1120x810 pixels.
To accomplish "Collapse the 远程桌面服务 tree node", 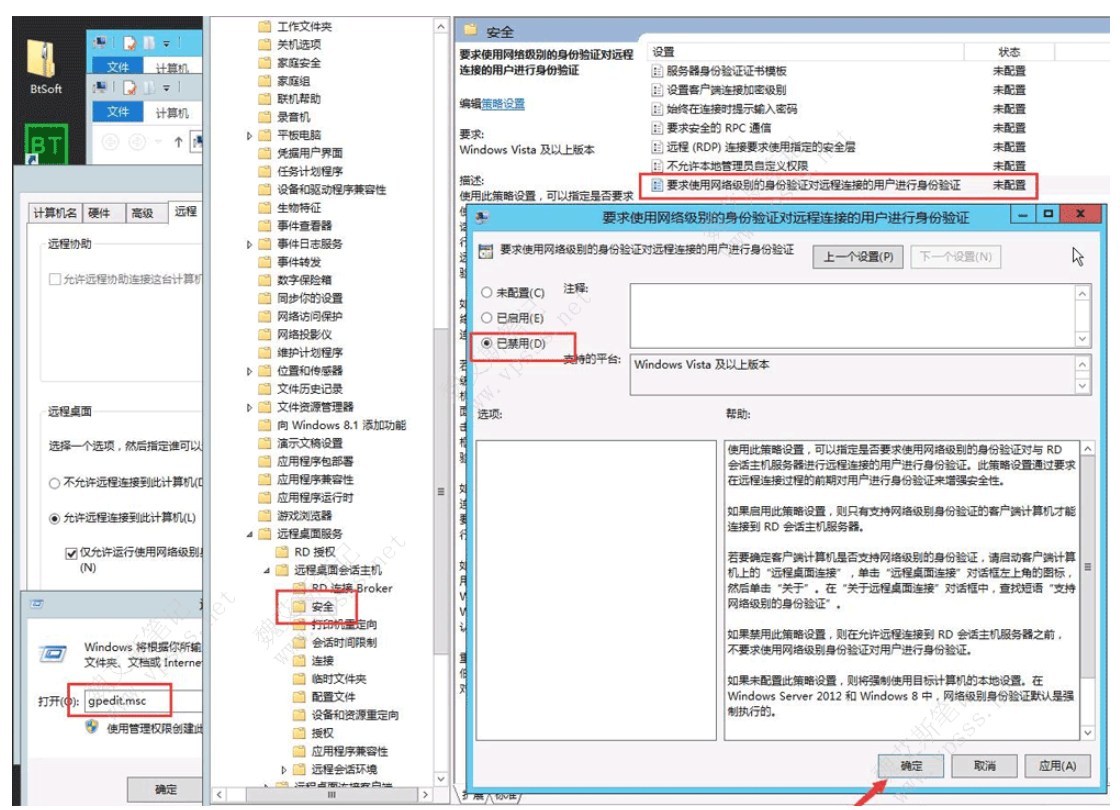I will (250, 534).
